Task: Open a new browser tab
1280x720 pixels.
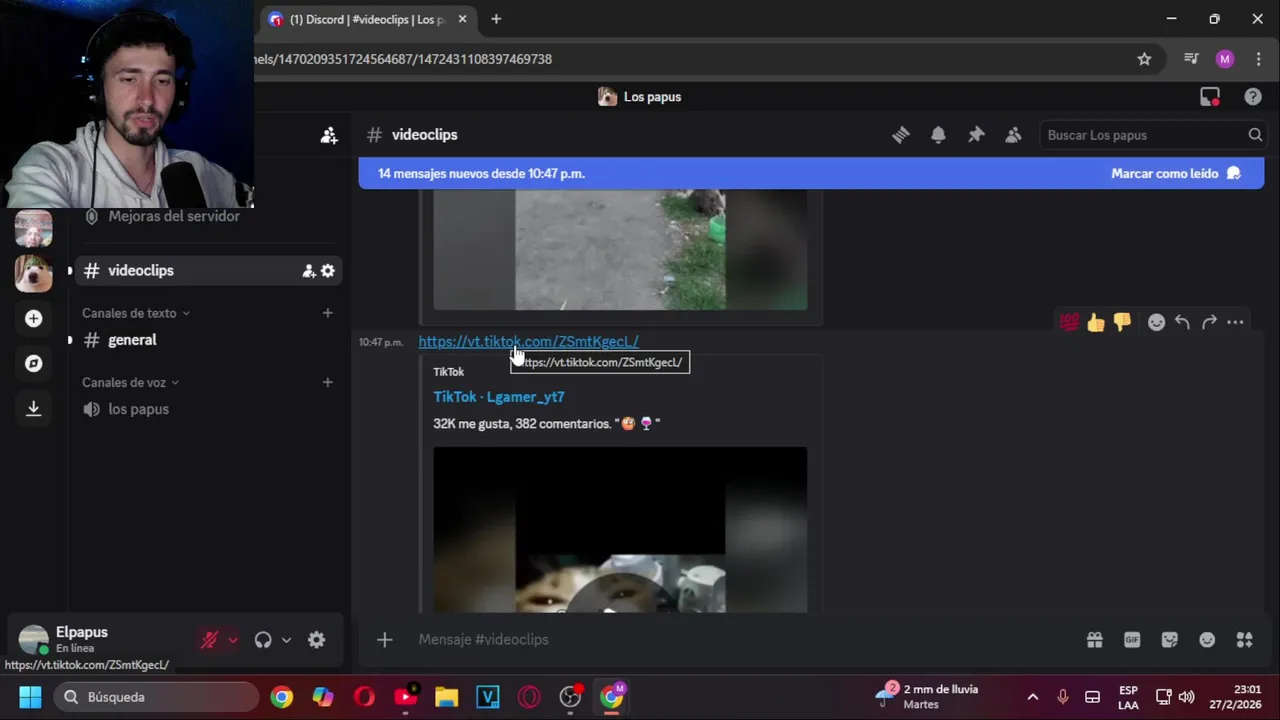Action: coord(496,19)
